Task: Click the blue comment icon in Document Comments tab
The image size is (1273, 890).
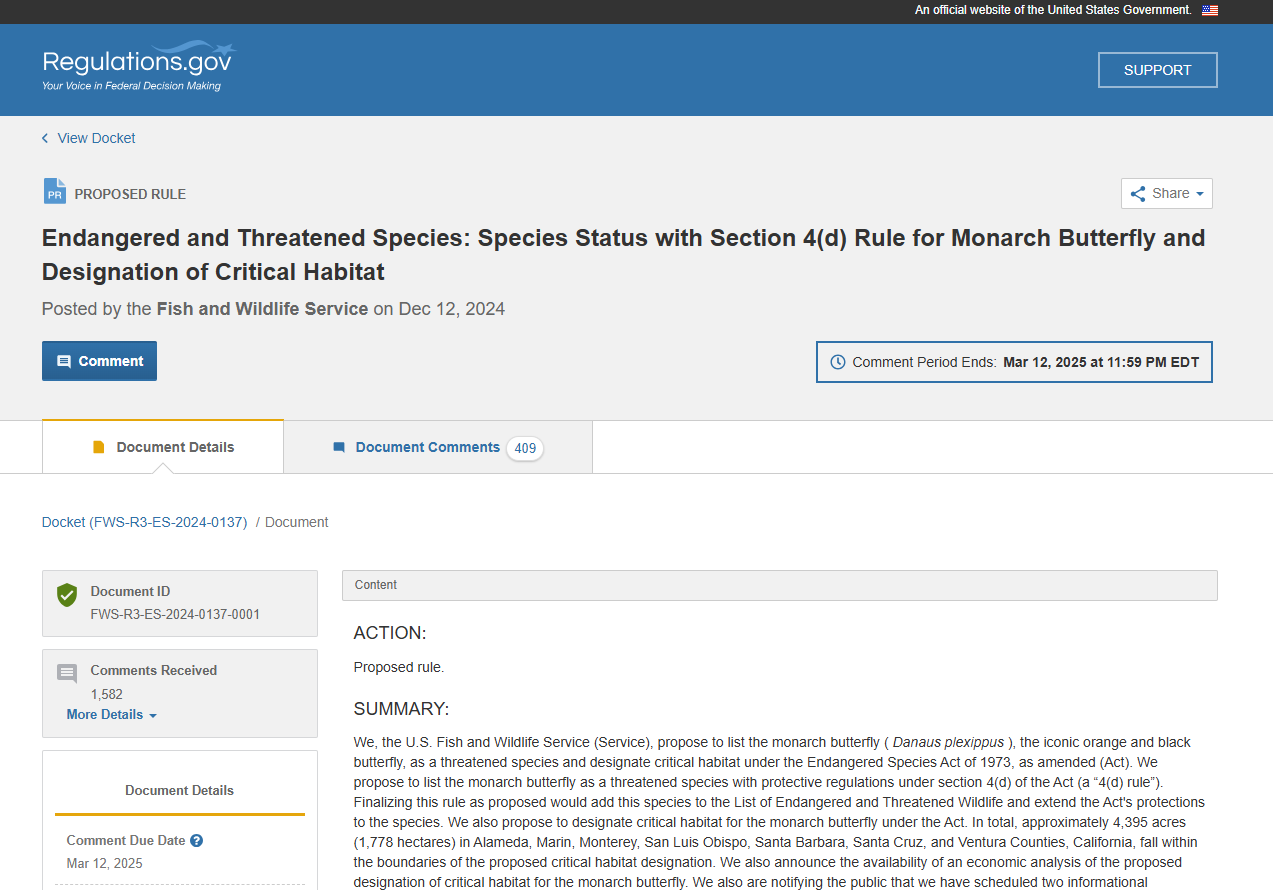Action: click(x=339, y=447)
